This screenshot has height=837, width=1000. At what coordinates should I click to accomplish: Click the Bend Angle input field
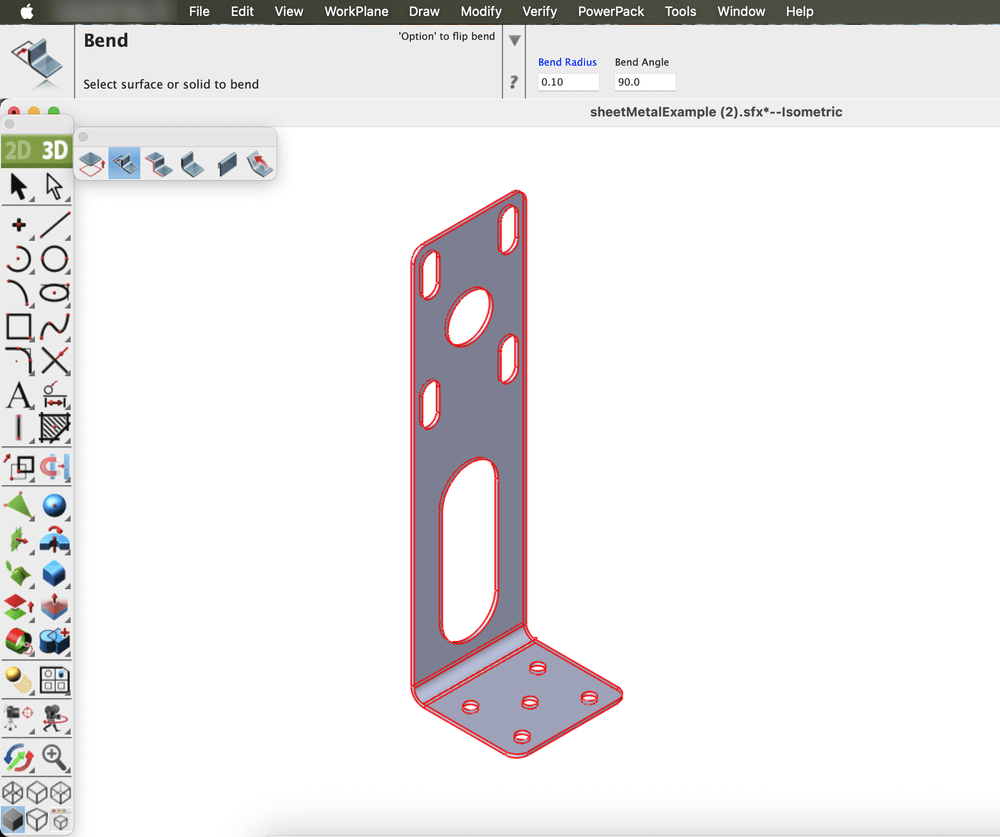pos(644,82)
